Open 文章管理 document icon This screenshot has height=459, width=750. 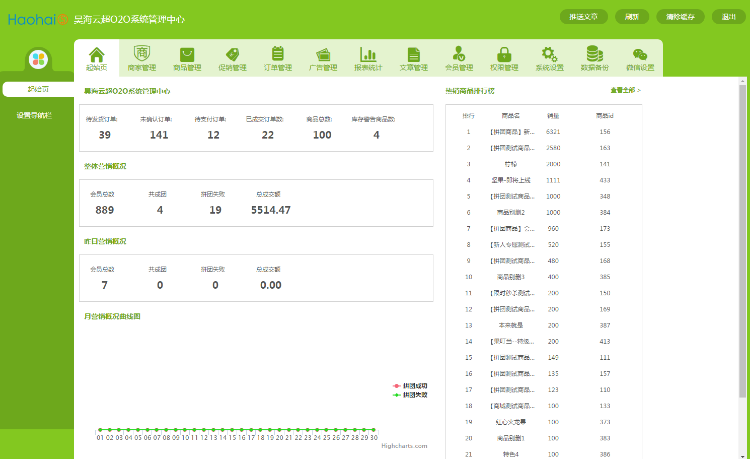[x=413, y=54]
